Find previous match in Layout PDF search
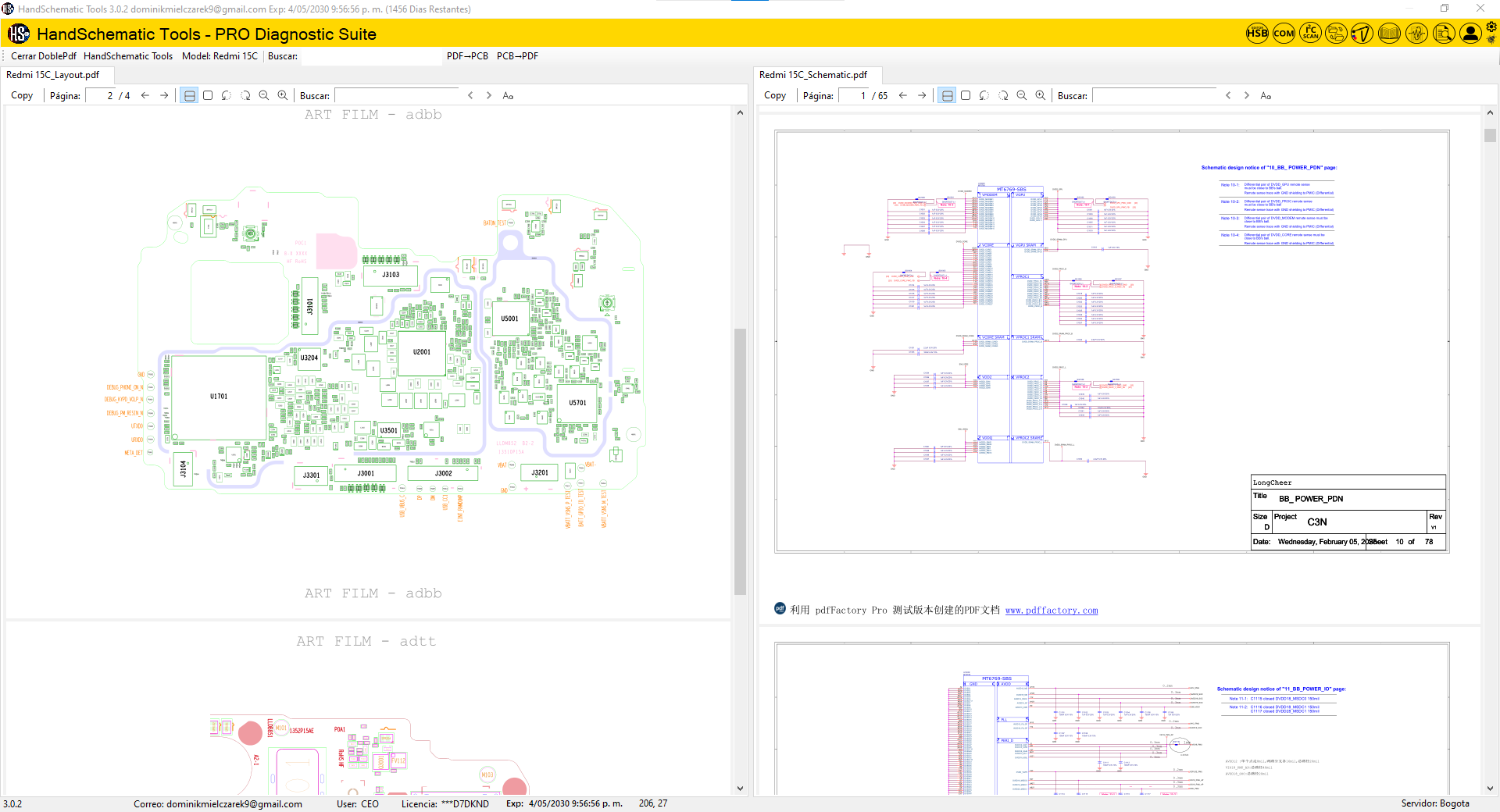 coord(470,95)
